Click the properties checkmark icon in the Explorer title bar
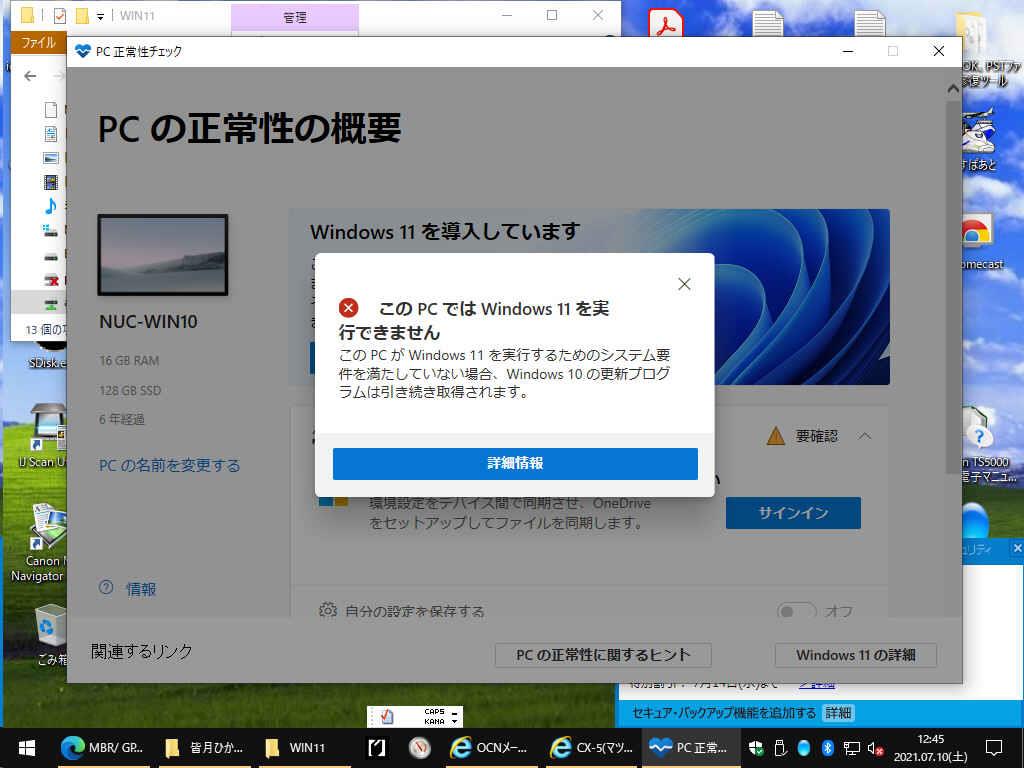Image resolution: width=1024 pixels, height=768 pixels. [59, 16]
